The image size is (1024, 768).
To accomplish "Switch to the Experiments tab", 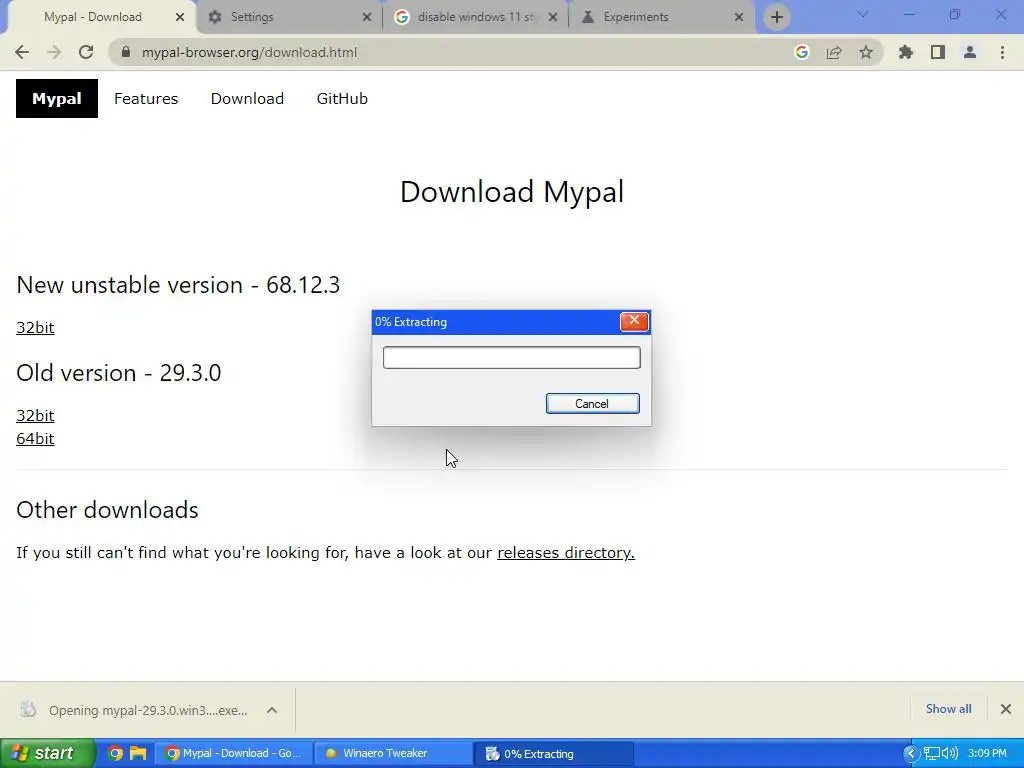I will pos(662,17).
